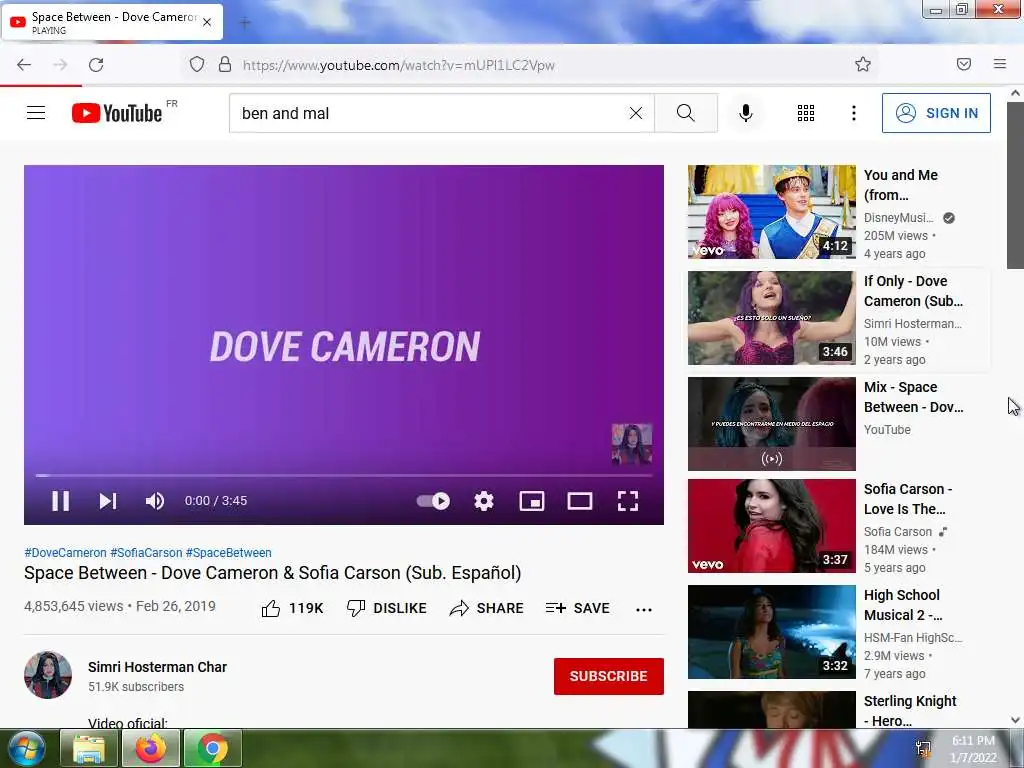Save video to playlist with SAVE
The width and height of the screenshot is (1024, 768).
click(578, 608)
